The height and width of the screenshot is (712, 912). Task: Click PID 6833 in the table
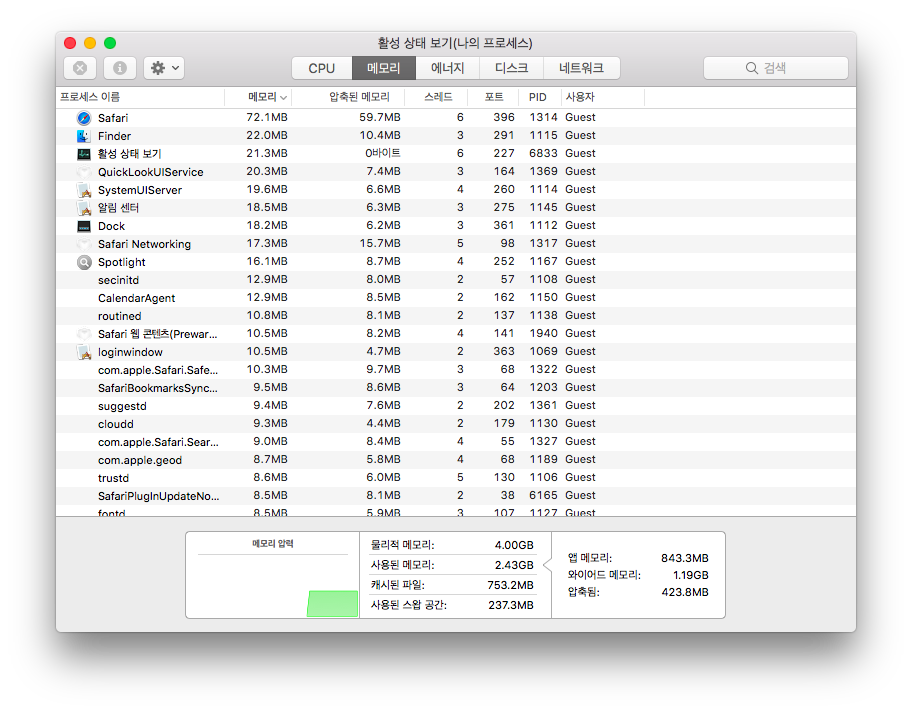543,153
